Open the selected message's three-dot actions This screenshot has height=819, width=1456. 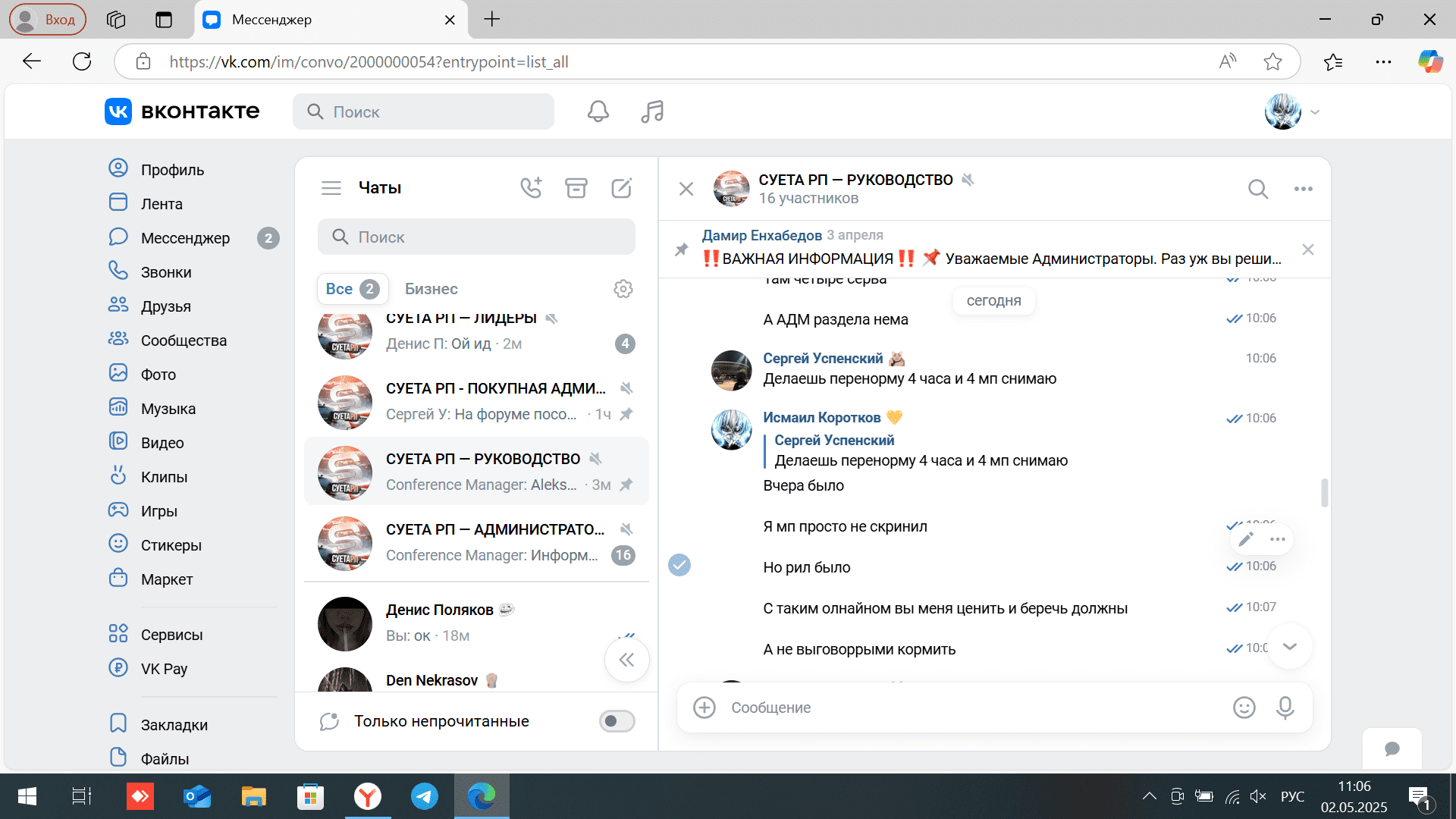pyautogui.click(x=1278, y=539)
